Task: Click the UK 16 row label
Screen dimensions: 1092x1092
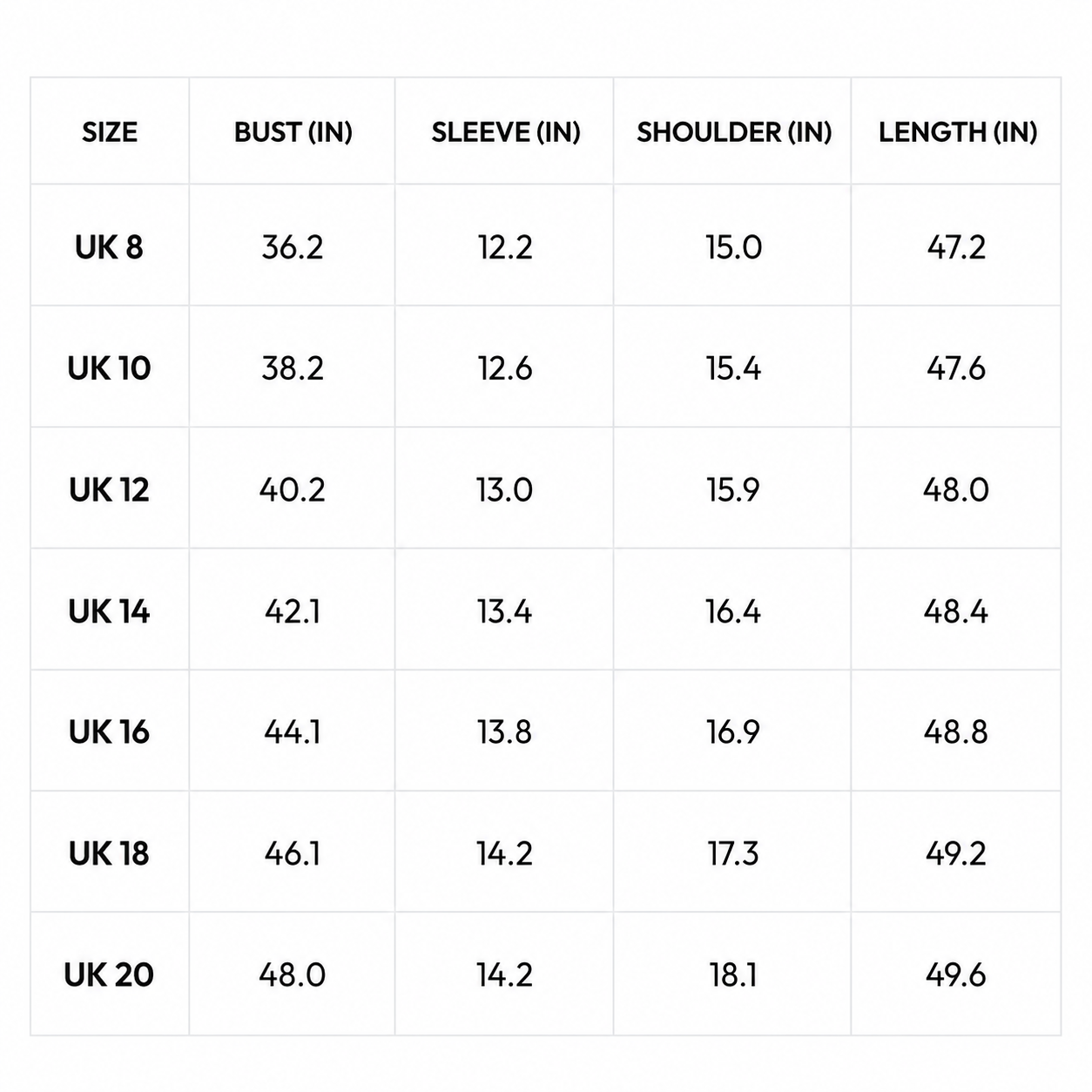Action: tap(109, 732)
